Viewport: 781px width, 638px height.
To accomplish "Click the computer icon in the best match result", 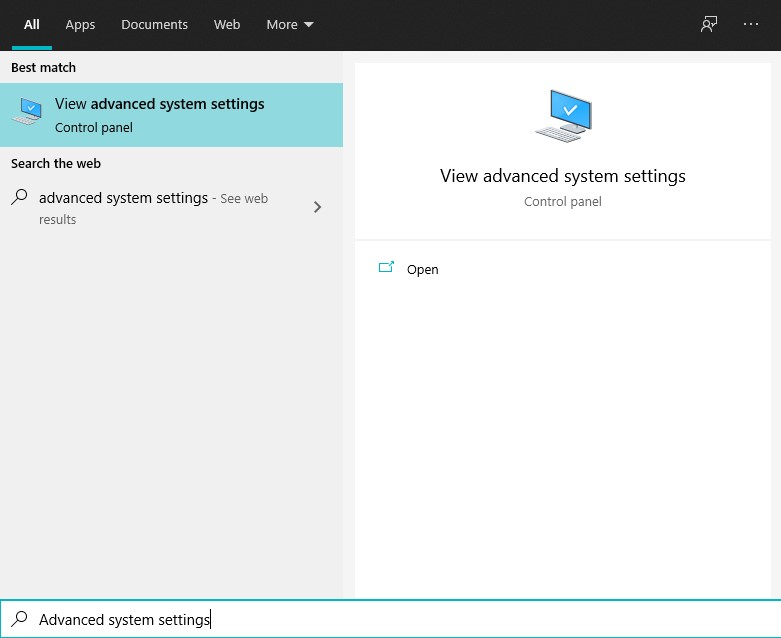I will 27,113.
